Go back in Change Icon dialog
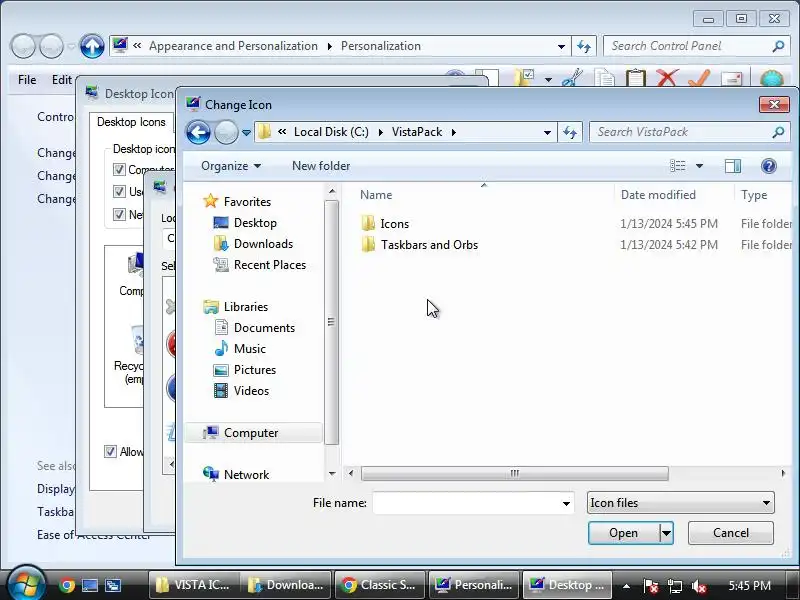Image resolution: width=800 pixels, height=600 pixels. [x=198, y=133]
